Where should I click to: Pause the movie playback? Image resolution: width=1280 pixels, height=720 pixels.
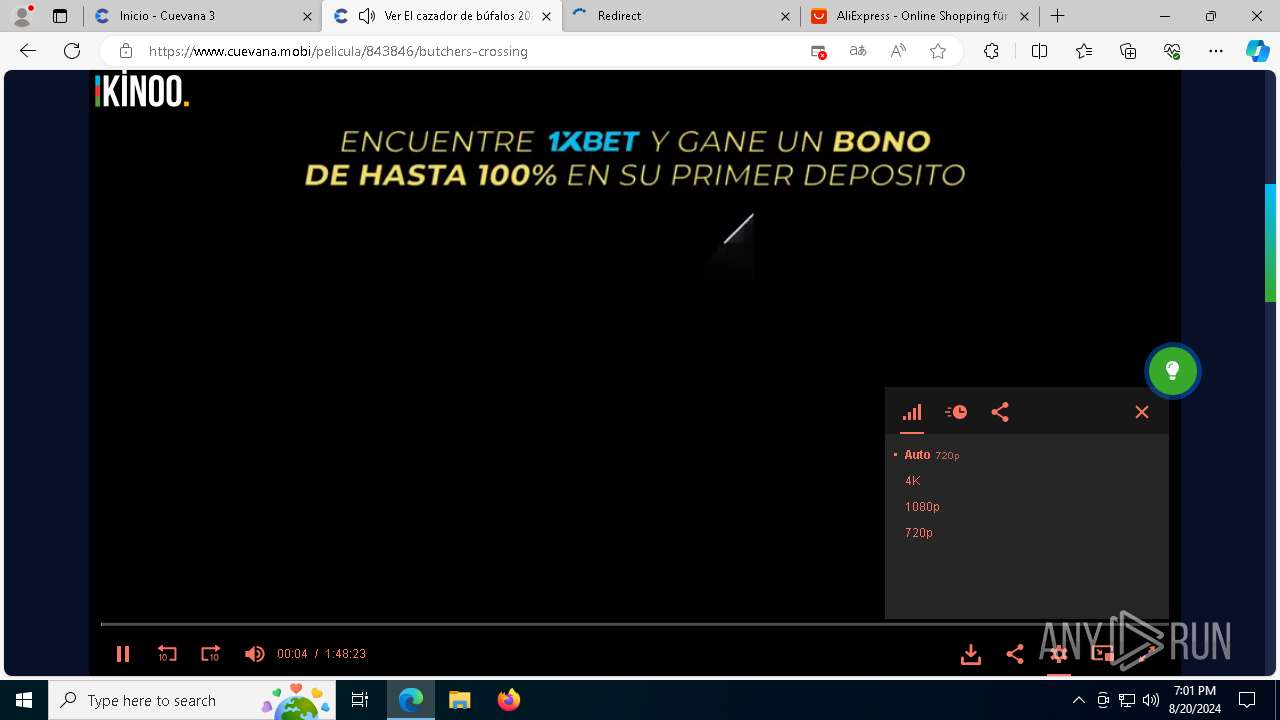click(123, 654)
